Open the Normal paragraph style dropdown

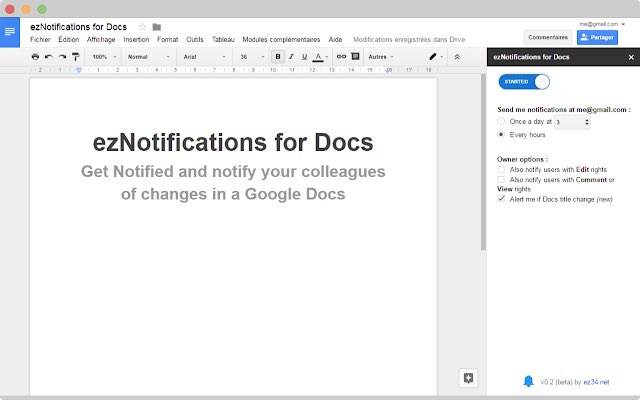[148, 57]
